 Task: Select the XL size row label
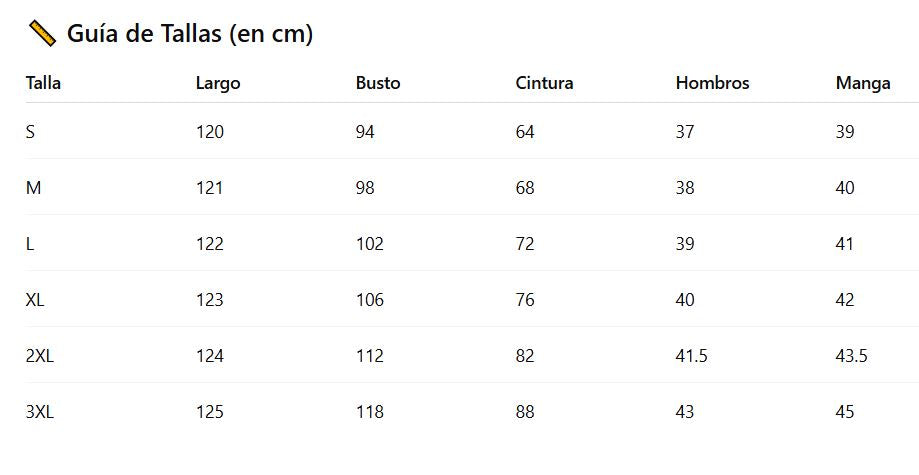click(36, 299)
